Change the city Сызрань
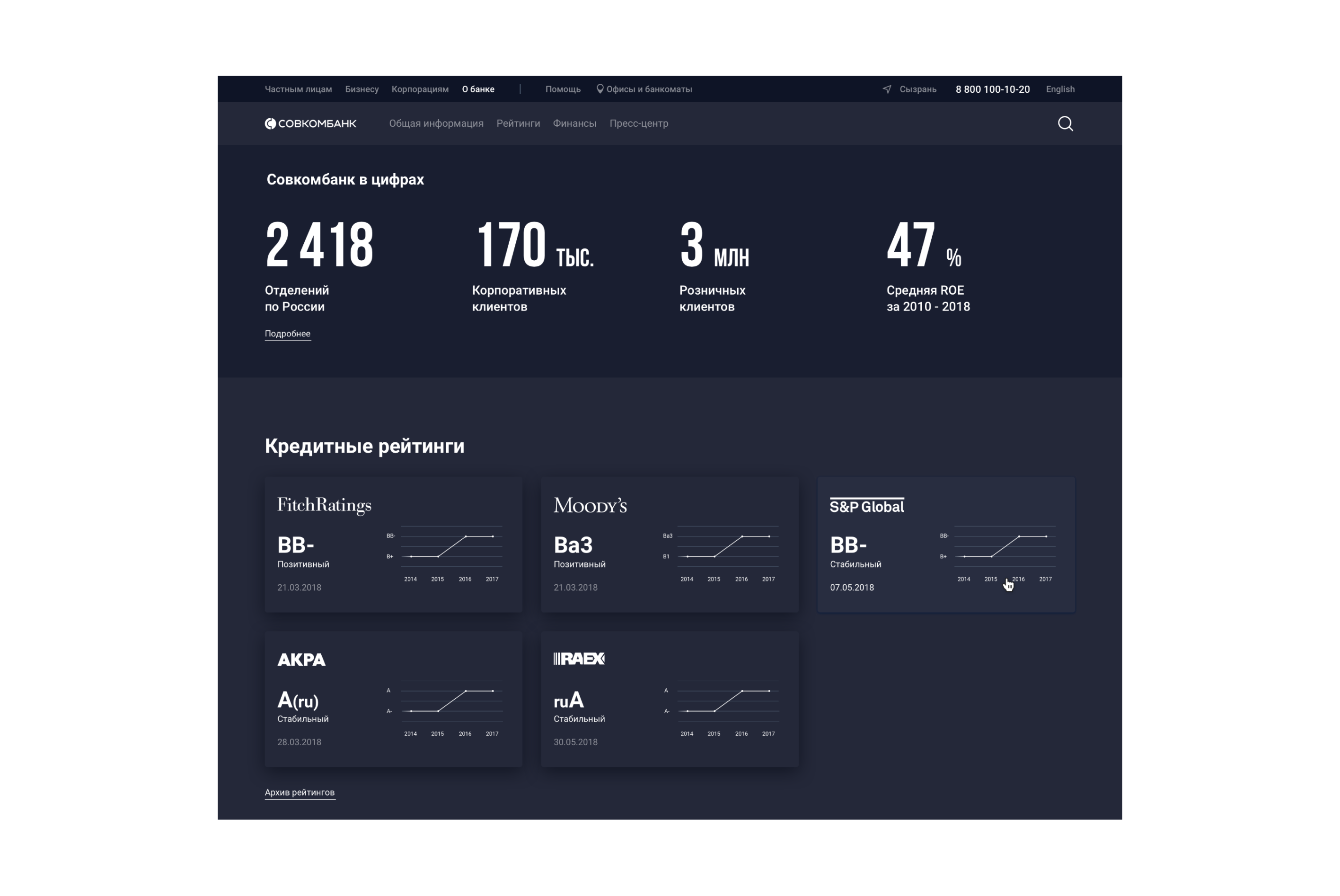Image resolution: width=1340 pixels, height=896 pixels. click(x=918, y=89)
